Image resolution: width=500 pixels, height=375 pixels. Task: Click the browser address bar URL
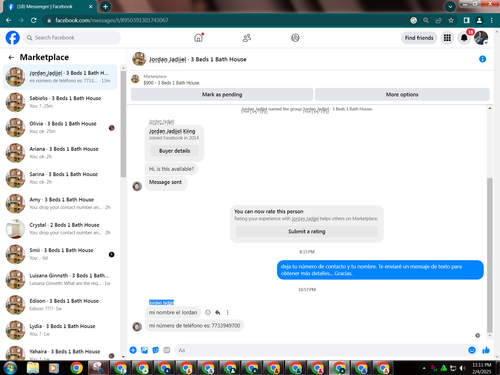[x=112, y=20]
